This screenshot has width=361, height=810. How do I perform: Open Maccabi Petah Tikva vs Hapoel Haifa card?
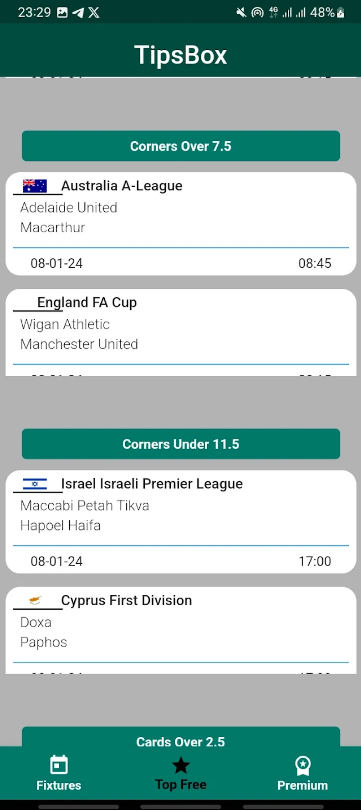pos(181,522)
